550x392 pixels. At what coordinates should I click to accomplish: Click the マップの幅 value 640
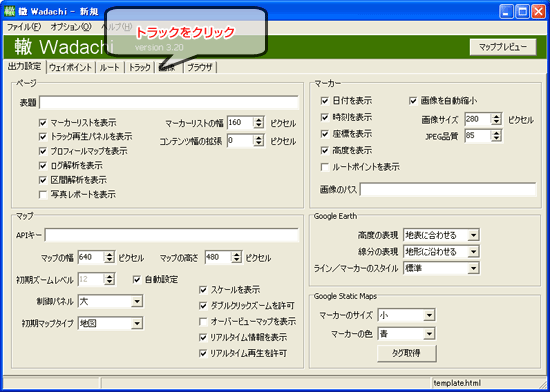pos(86,257)
